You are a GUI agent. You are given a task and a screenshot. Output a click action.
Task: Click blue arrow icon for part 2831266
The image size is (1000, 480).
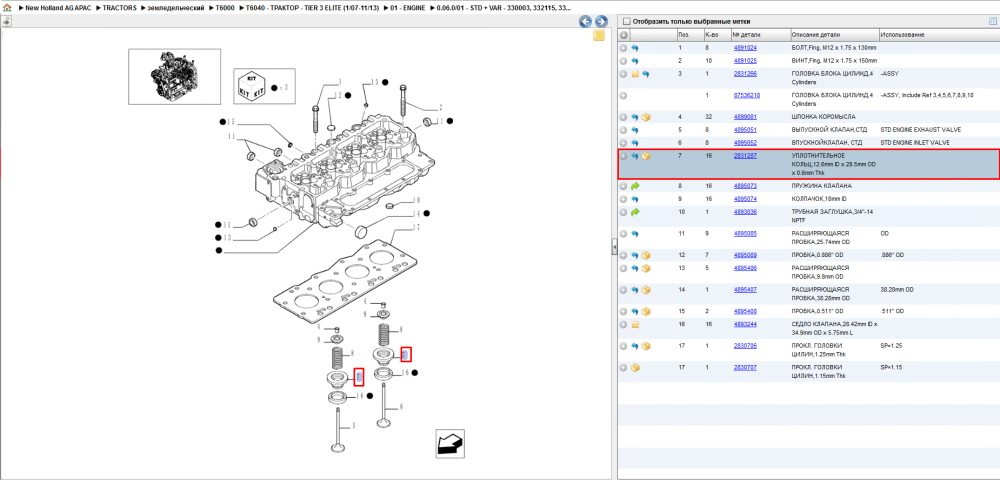tap(645, 74)
